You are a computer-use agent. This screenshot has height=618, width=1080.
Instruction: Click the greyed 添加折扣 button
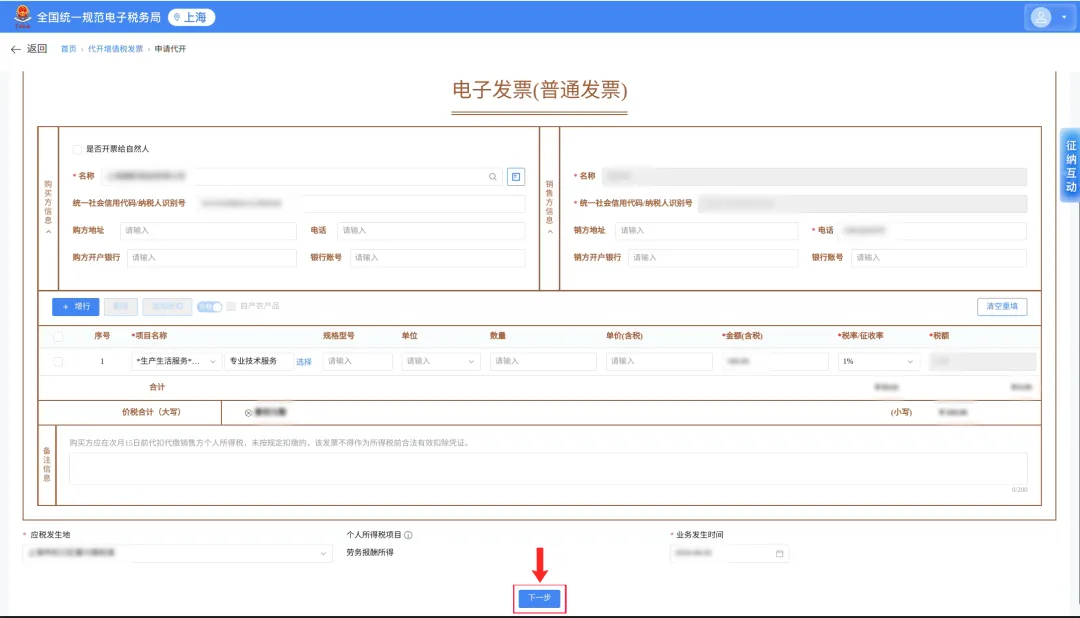(167, 307)
